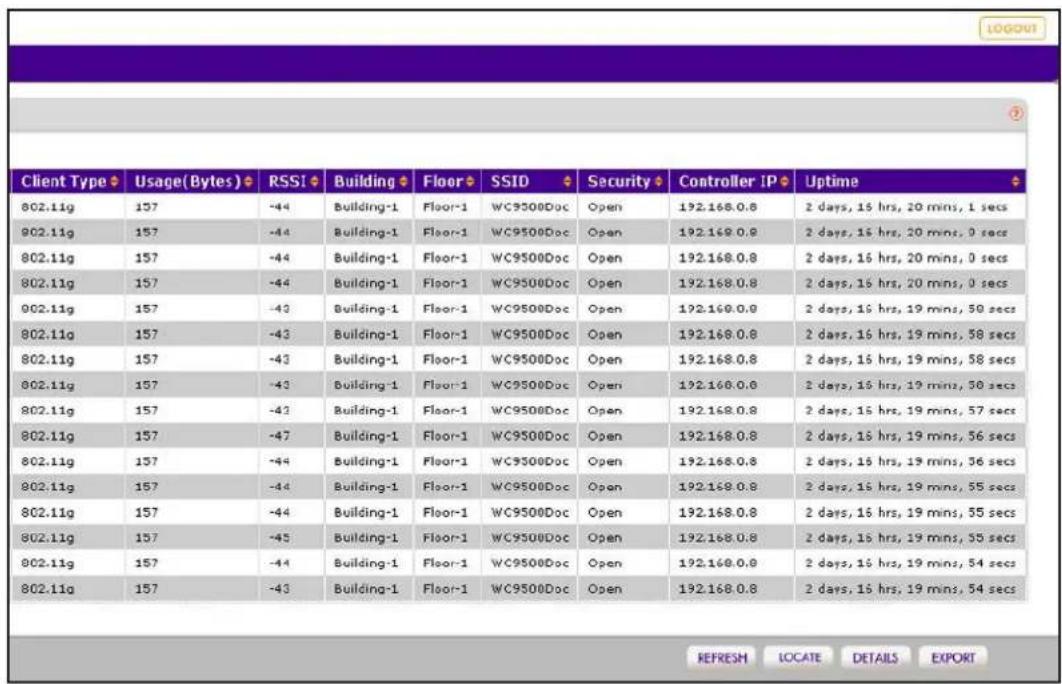Click usage 157 in the 57 secs row

[146, 410]
